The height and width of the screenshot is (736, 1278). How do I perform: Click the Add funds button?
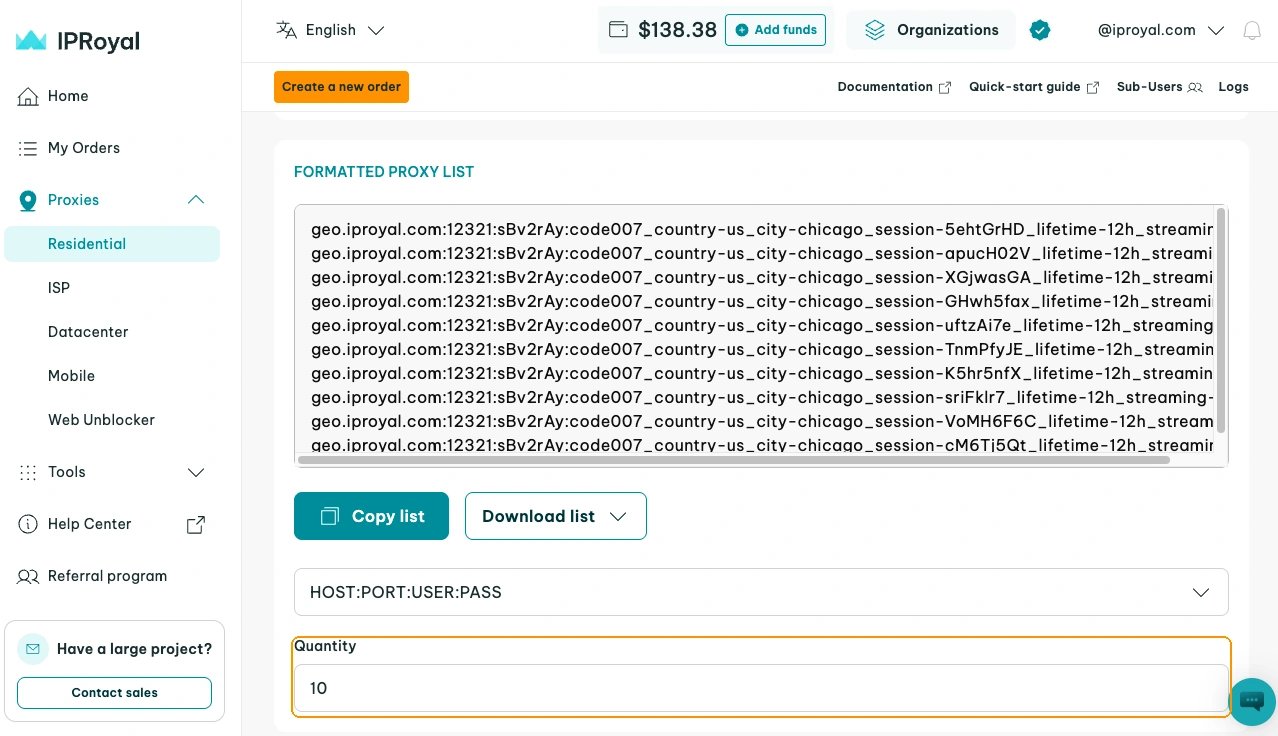(775, 30)
